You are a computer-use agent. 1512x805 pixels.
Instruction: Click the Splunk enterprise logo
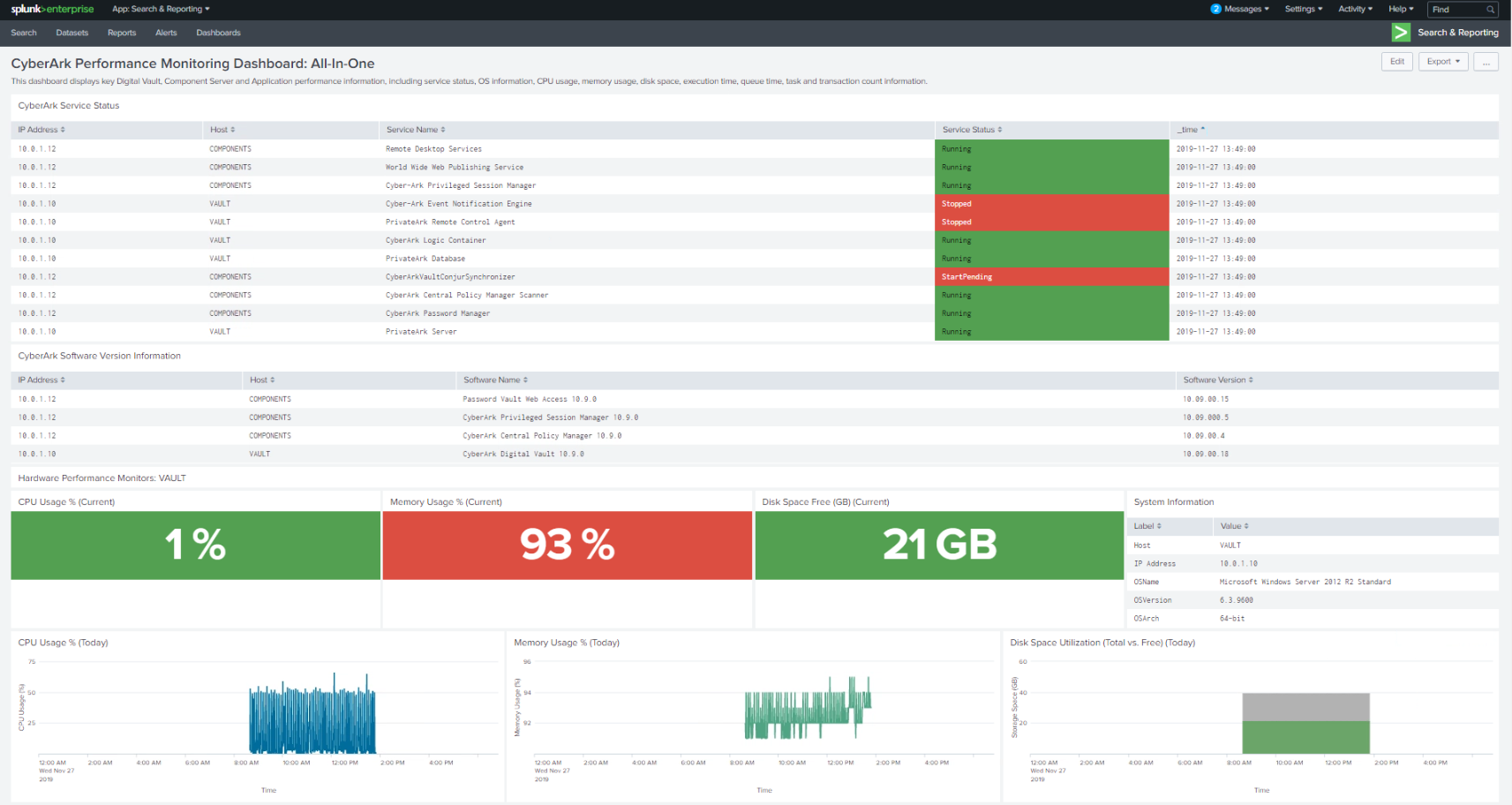point(52,9)
